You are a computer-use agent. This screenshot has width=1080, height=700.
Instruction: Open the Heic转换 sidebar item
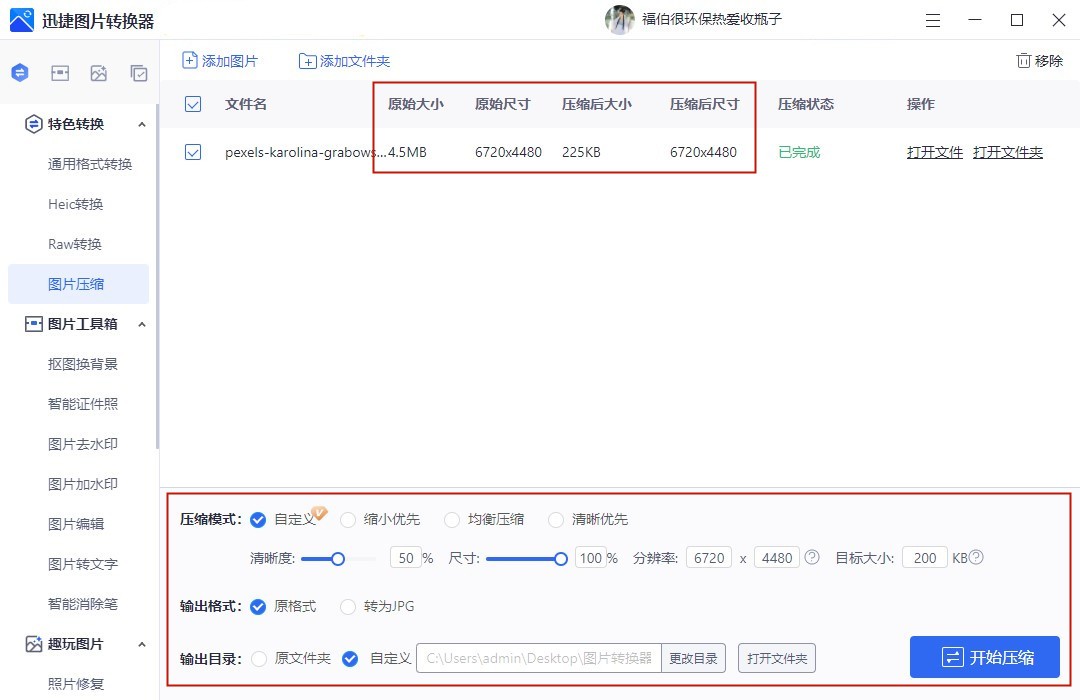tap(76, 204)
